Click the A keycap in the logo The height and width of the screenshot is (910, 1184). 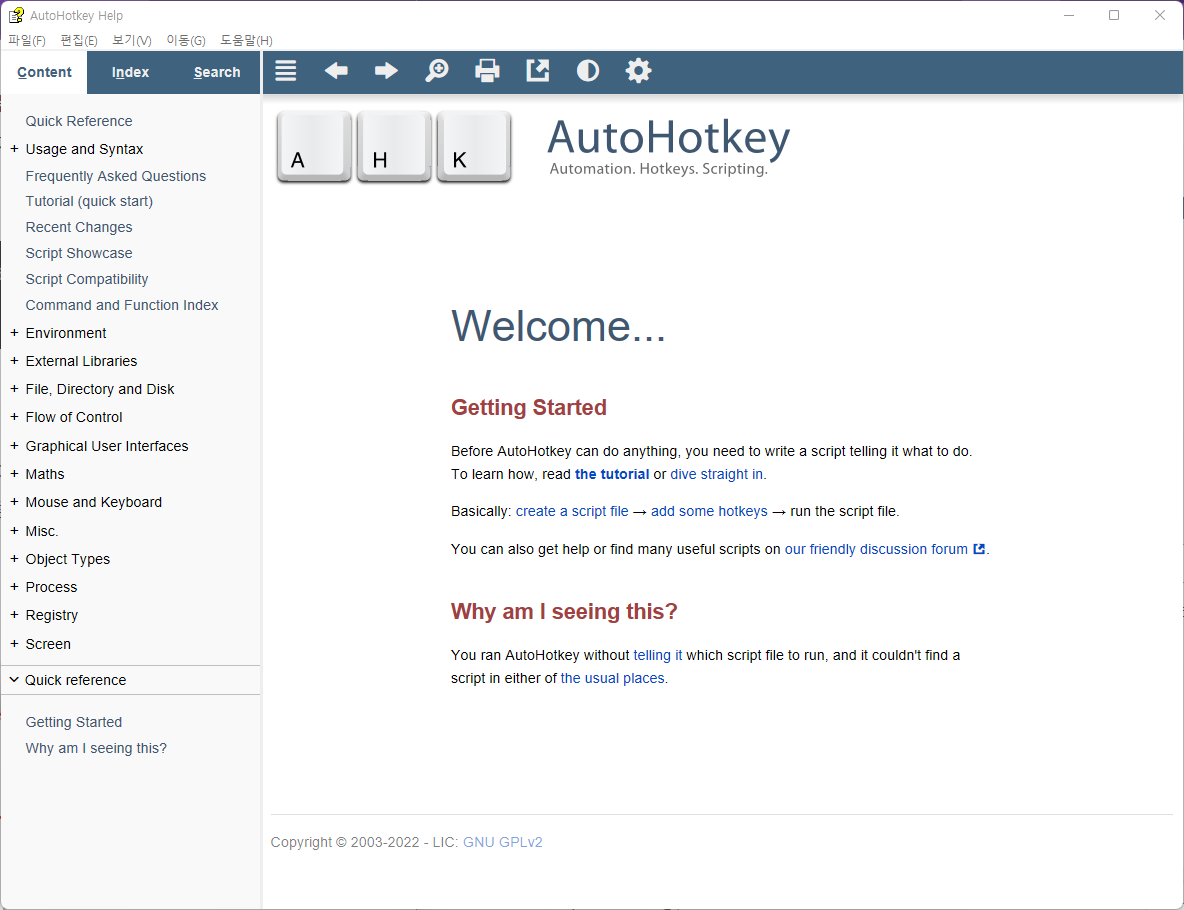tap(314, 147)
